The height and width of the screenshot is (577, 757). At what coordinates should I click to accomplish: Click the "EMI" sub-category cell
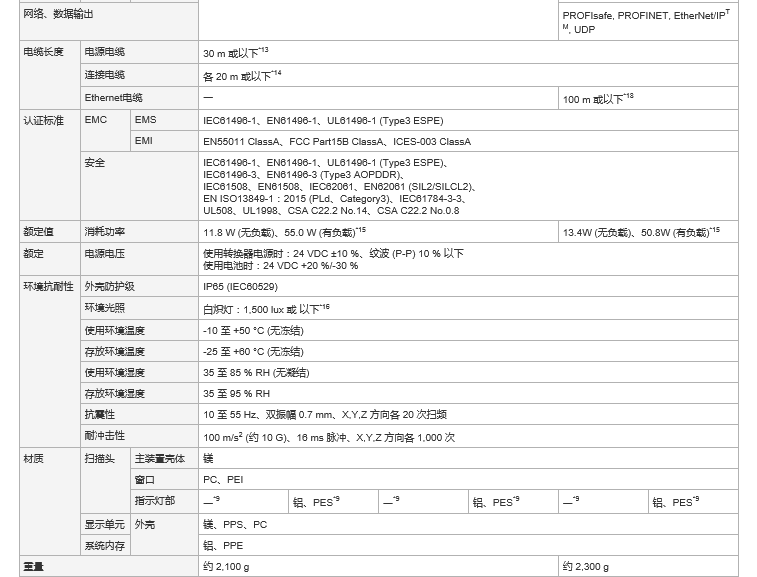coord(144,142)
